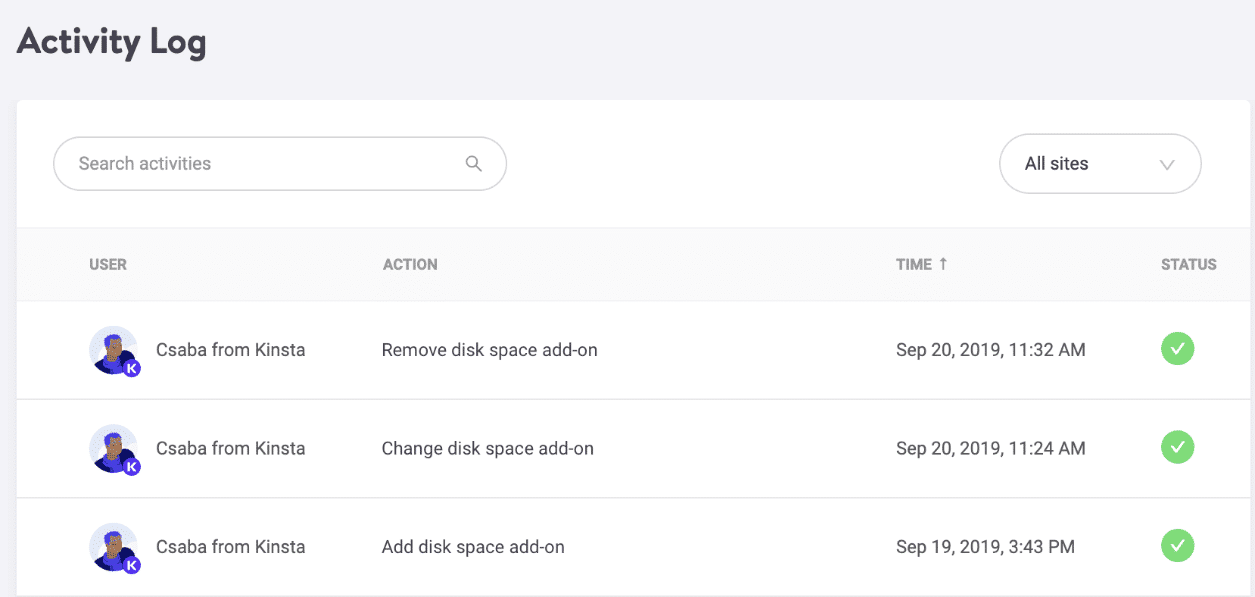Viewport: 1255px width, 597px height.
Task: Sort by the TIME column header
Action: pos(921,265)
